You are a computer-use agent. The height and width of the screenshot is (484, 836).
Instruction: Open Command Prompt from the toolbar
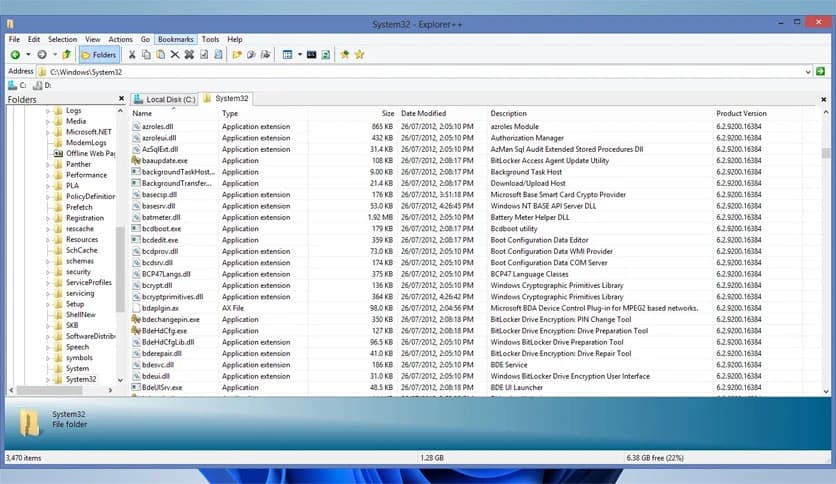pyautogui.click(x=311, y=54)
